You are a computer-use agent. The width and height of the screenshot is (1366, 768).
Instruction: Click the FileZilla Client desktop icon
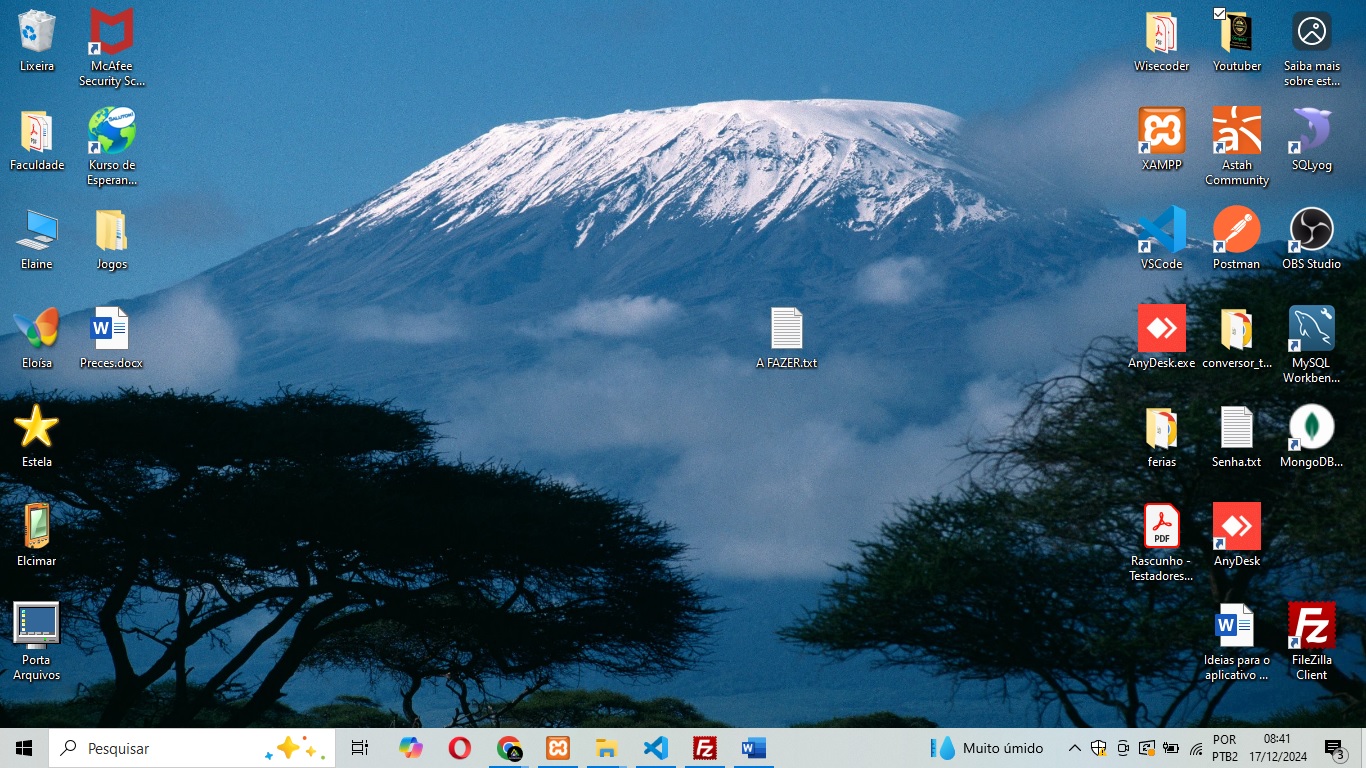(1311, 627)
